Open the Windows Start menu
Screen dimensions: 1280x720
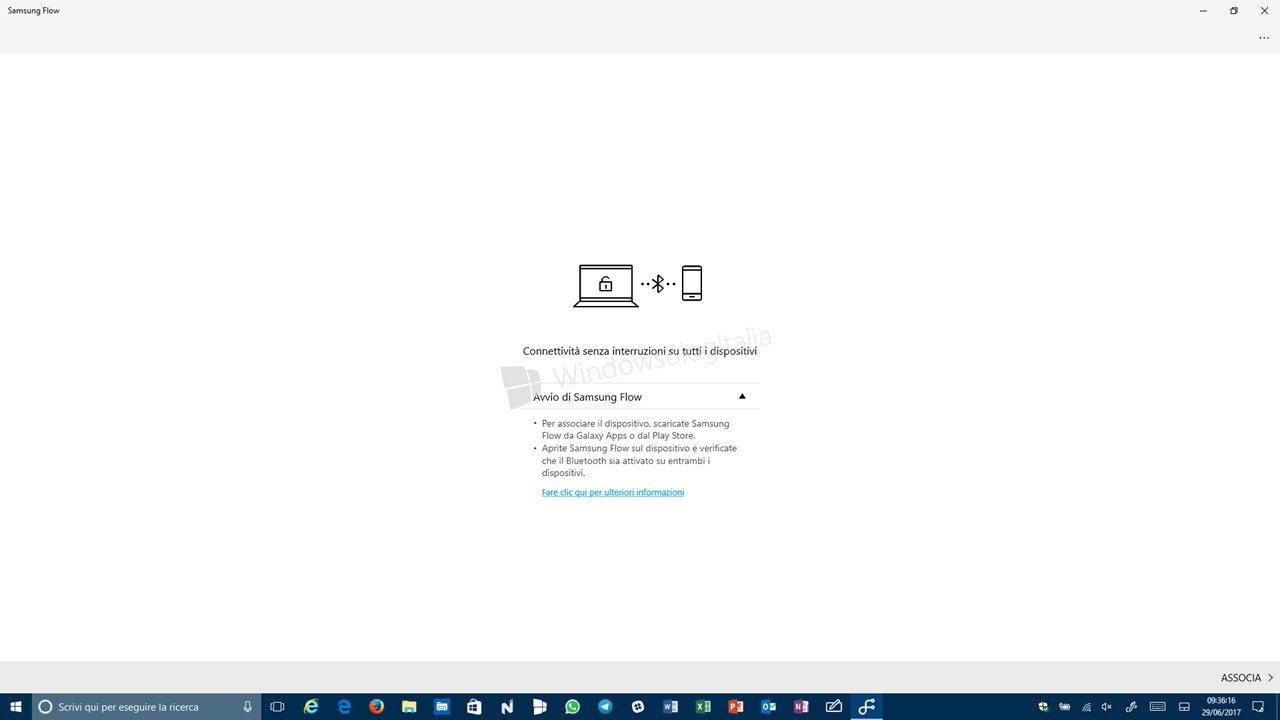point(16,707)
